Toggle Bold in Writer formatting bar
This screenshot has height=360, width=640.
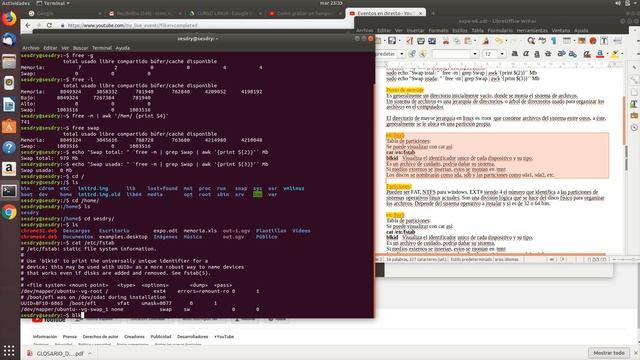[515, 53]
